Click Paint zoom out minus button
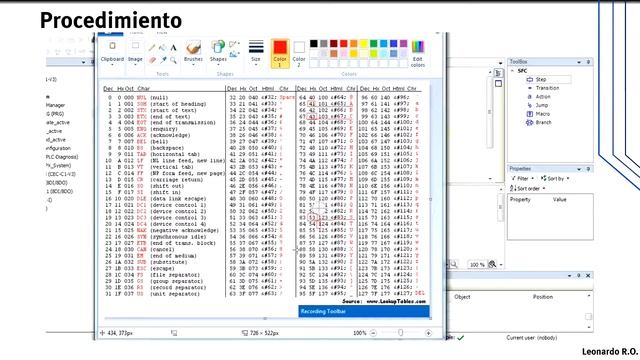The image size is (640, 360). tap(373, 333)
